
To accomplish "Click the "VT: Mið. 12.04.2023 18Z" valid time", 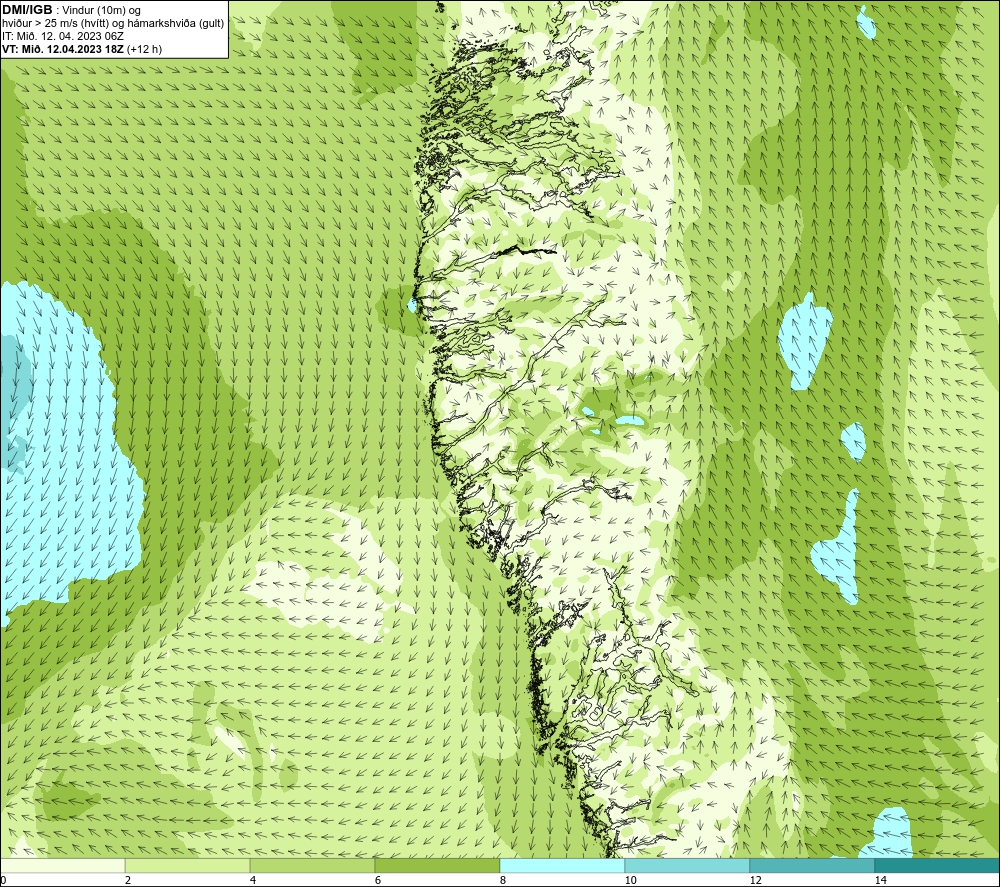I will pyautogui.click(x=62, y=49).
